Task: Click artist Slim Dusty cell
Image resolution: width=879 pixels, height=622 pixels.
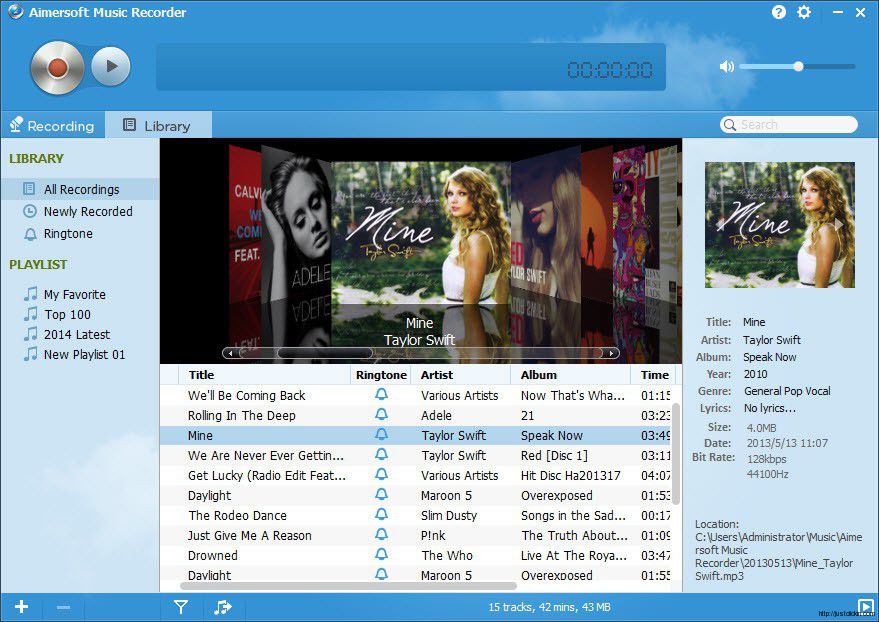Action: pyautogui.click(x=449, y=516)
